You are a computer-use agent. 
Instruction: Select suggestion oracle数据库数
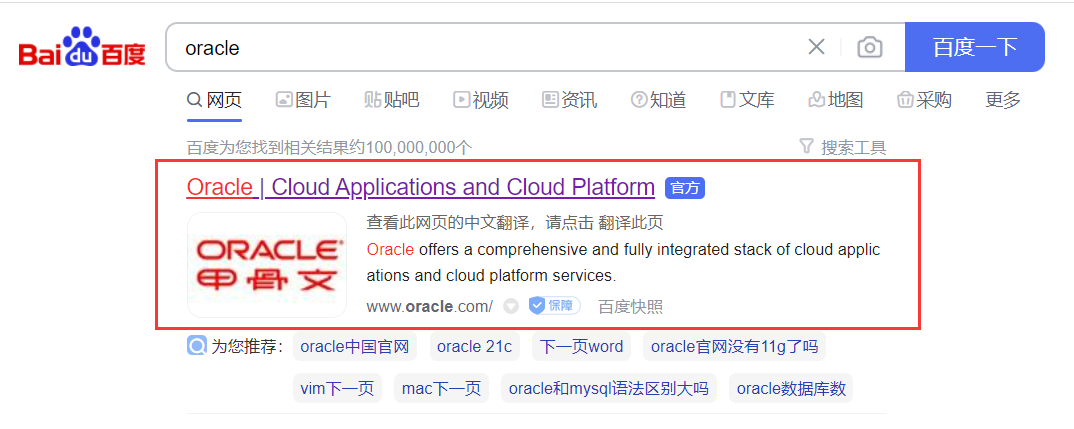[791, 389]
